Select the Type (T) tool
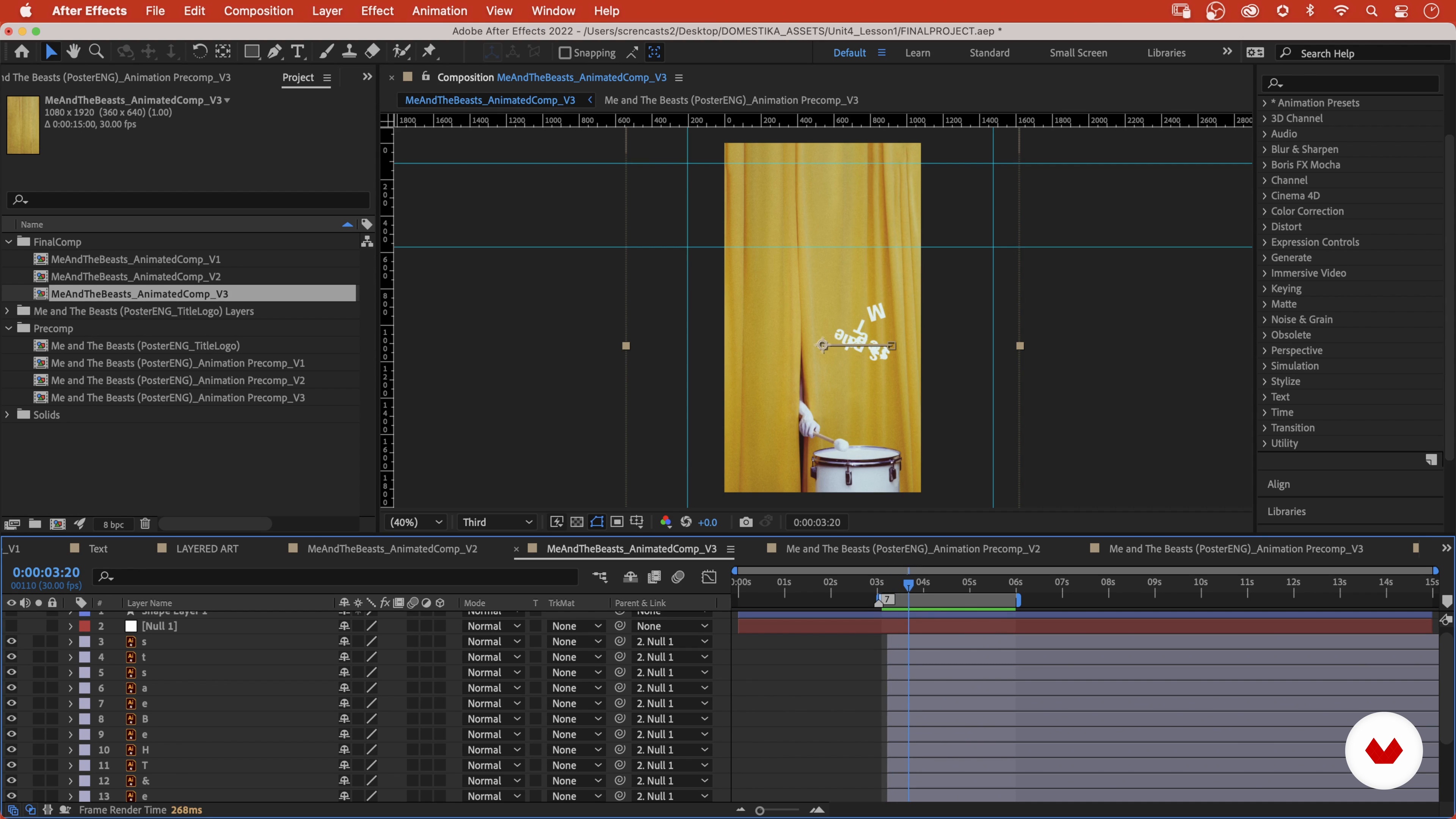 pyautogui.click(x=298, y=52)
